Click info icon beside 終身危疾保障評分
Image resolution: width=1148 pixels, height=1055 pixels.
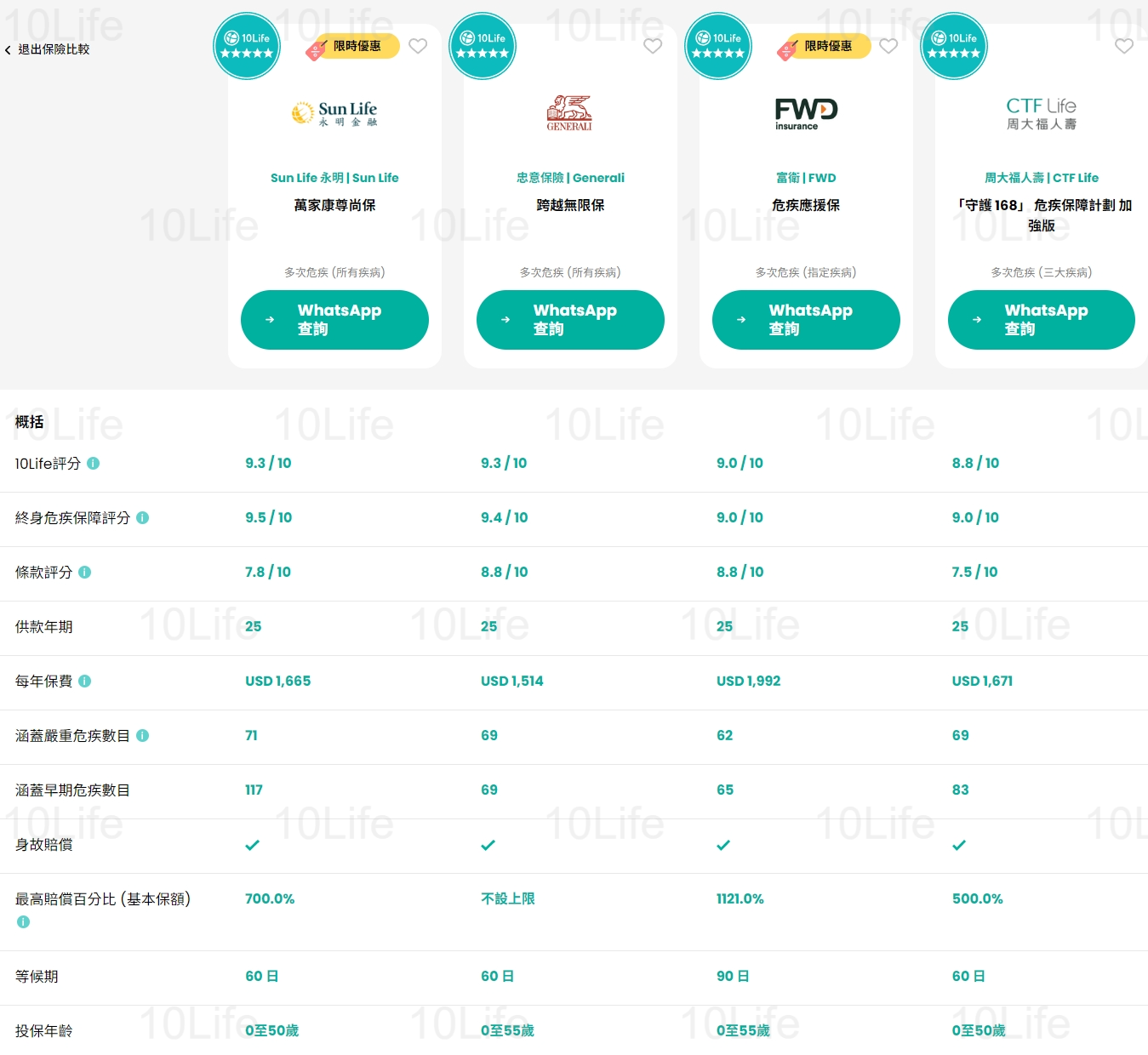pyautogui.click(x=143, y=518)
